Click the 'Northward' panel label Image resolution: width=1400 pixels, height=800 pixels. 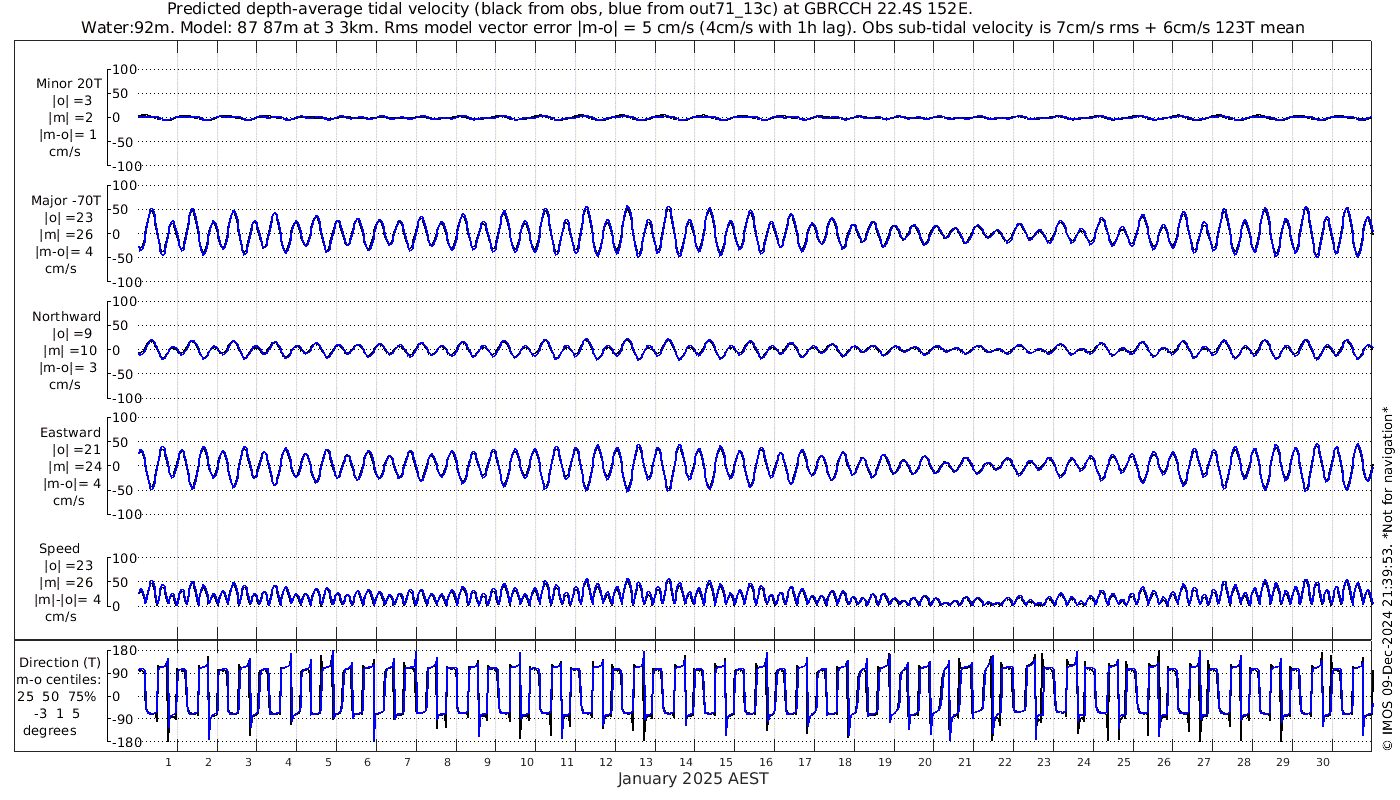(x=67, y=317)
